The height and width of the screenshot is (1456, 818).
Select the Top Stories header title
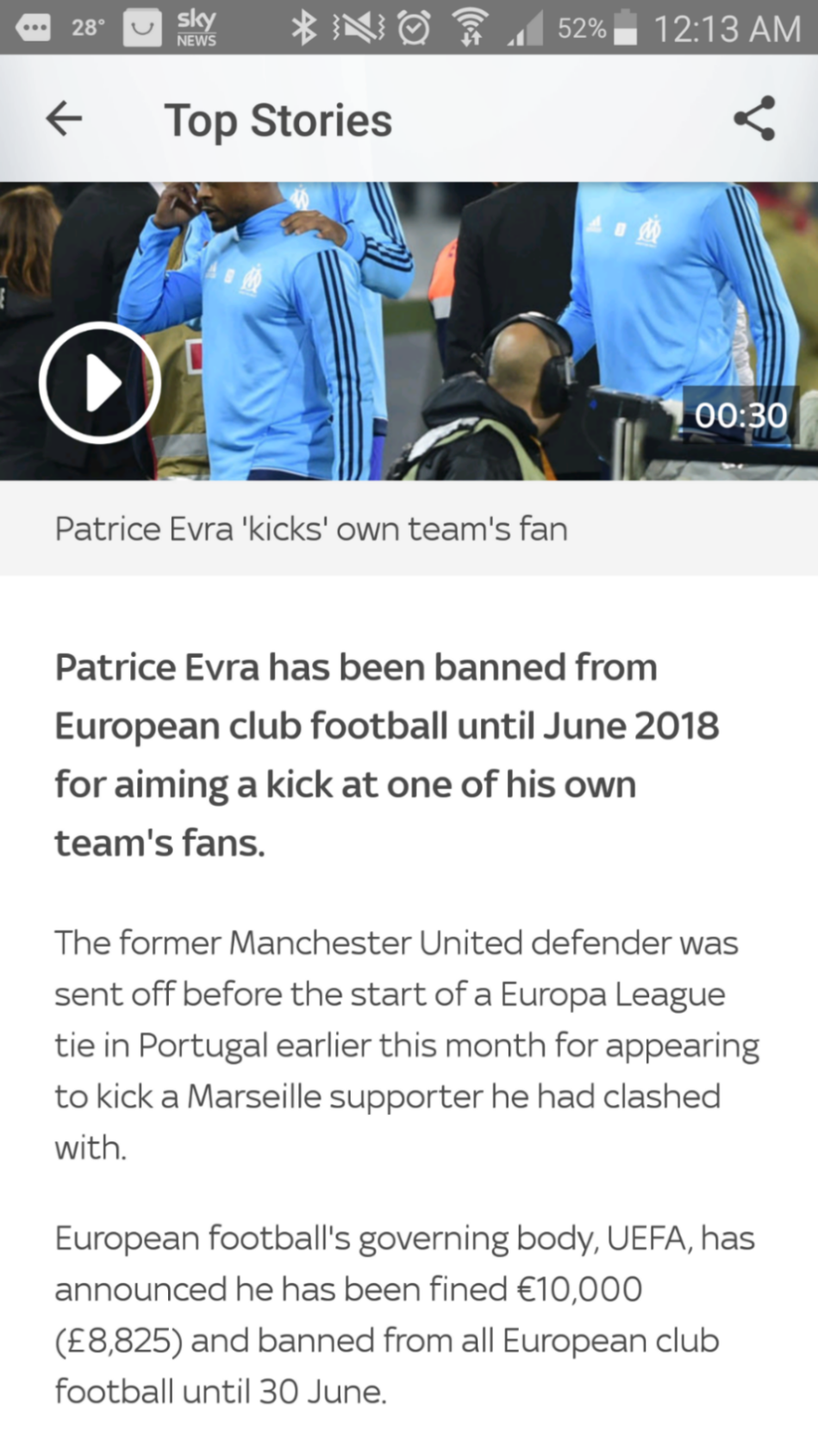[278, 121]
